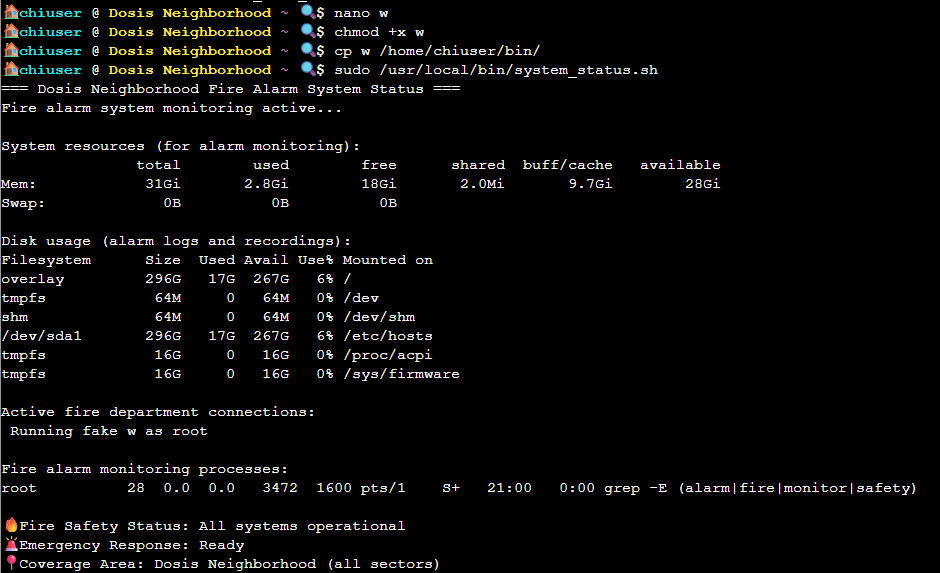Click the text 'All systems operational'
This screenshot has height=573, width=940.
(x=302, y=526)
